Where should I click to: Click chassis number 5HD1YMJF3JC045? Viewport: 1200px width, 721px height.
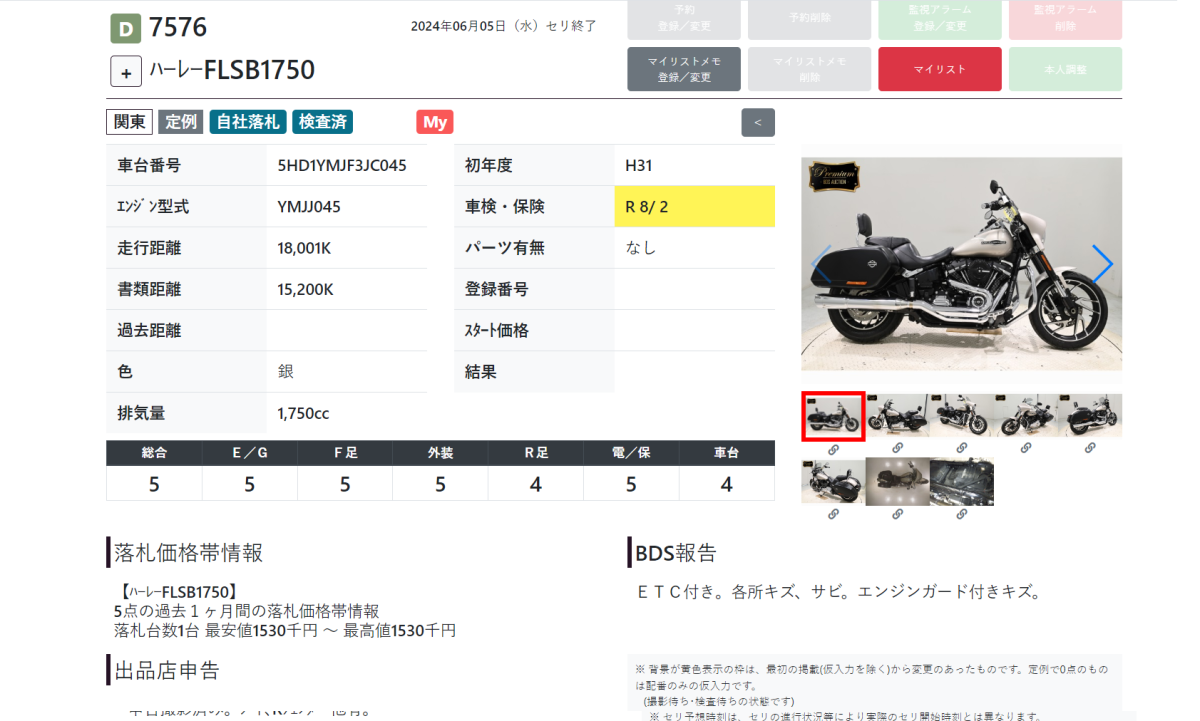(342, 165)
